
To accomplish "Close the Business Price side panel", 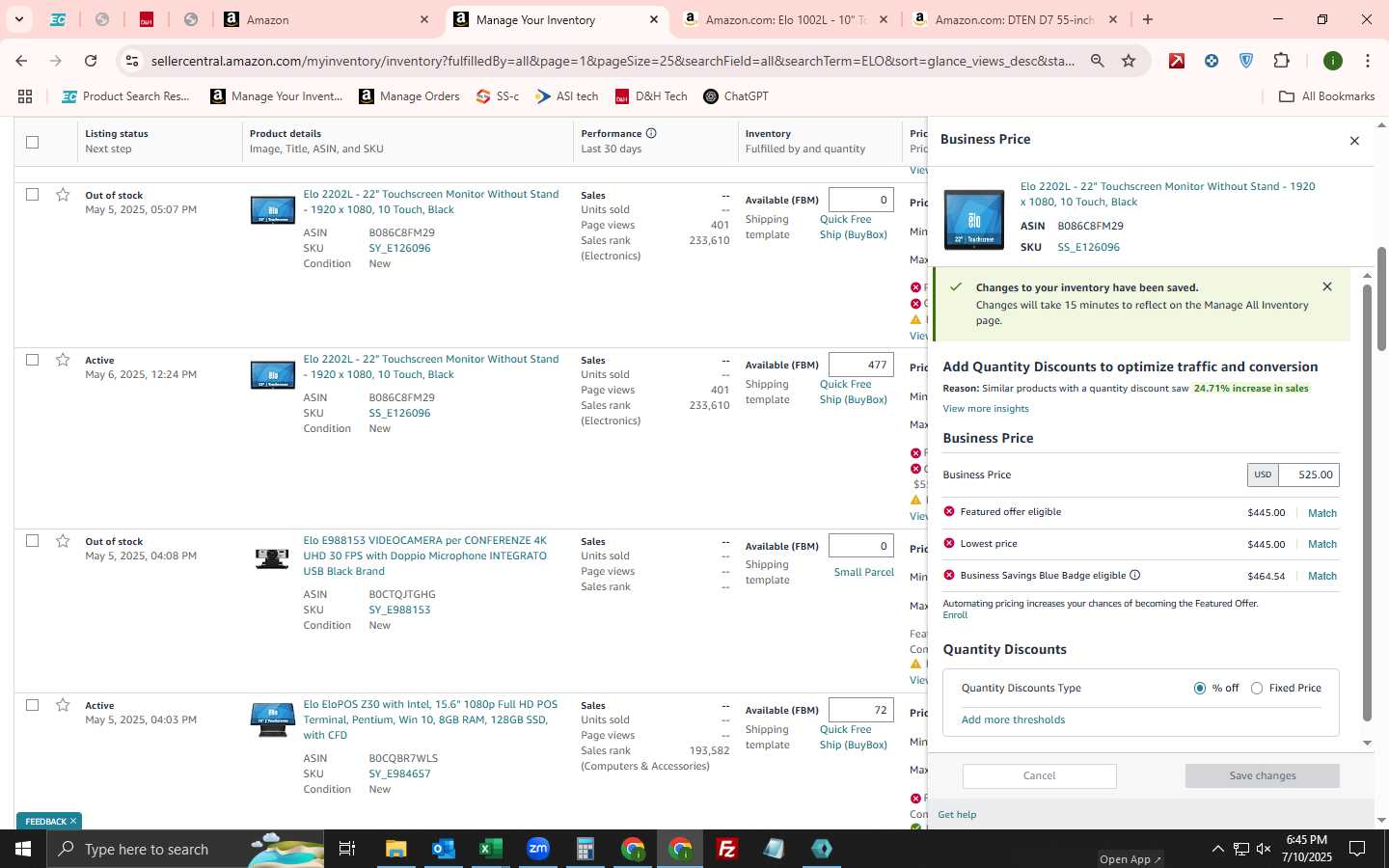I will 1354,141.
